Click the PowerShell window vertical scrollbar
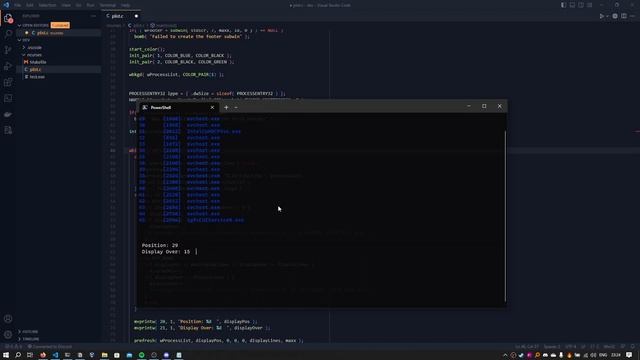The width and height of the screenshot is (640, 360). coord(505,216)
